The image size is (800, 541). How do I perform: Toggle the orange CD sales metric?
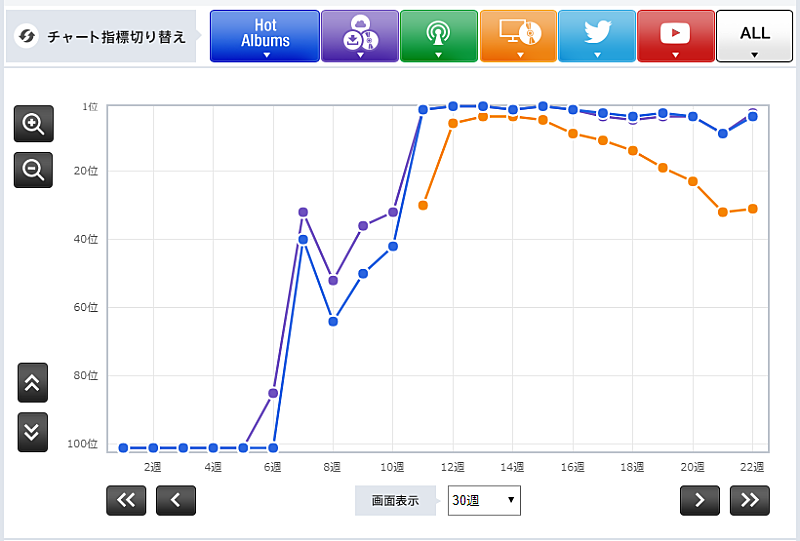[517, 36]
